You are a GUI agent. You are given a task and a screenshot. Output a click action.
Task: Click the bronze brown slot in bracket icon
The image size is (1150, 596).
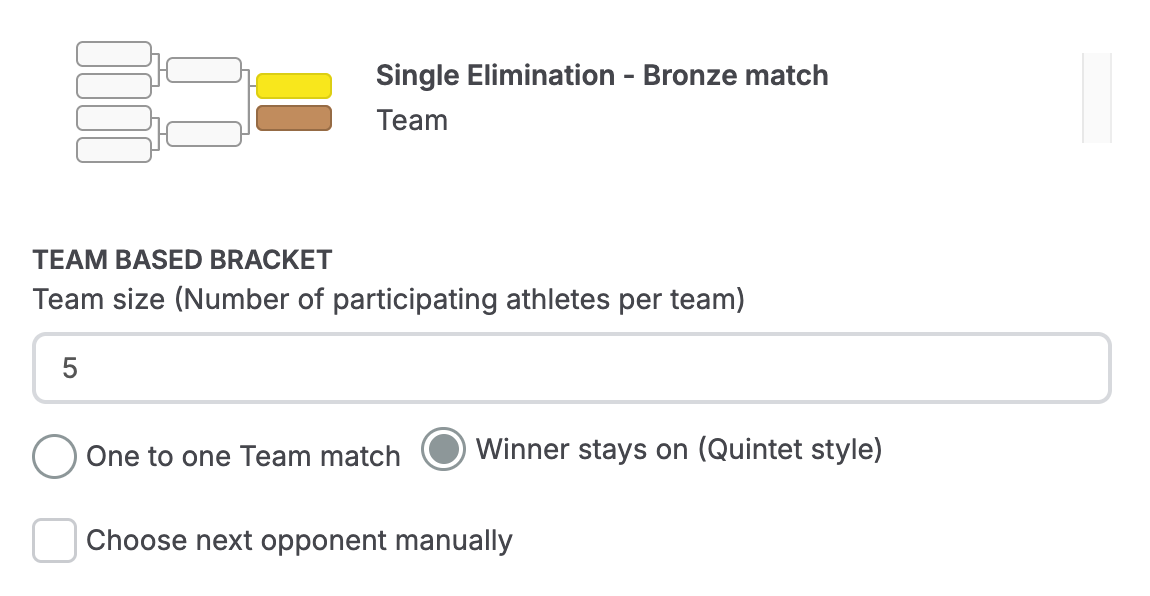(294, 119)
